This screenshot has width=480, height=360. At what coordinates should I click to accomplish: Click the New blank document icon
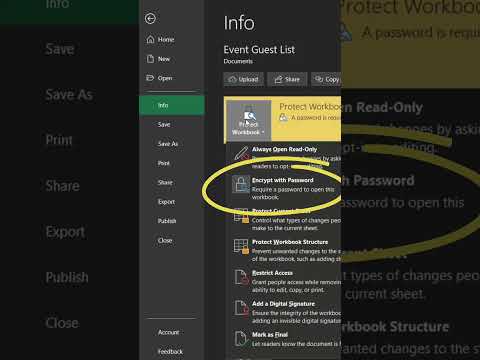tap(150, 59)
